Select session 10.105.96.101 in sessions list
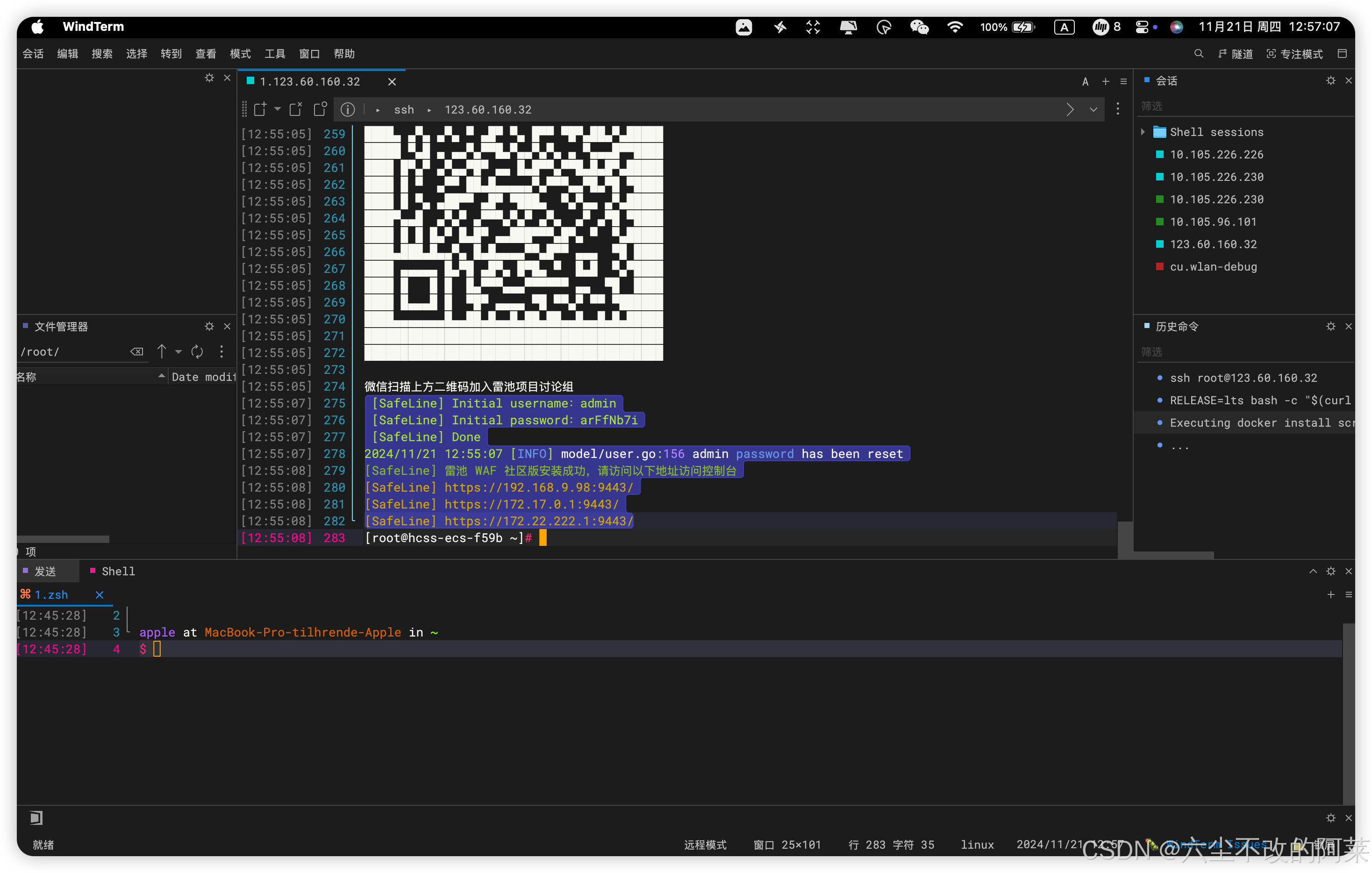 pyautogui.click(x=1213, y=222)
